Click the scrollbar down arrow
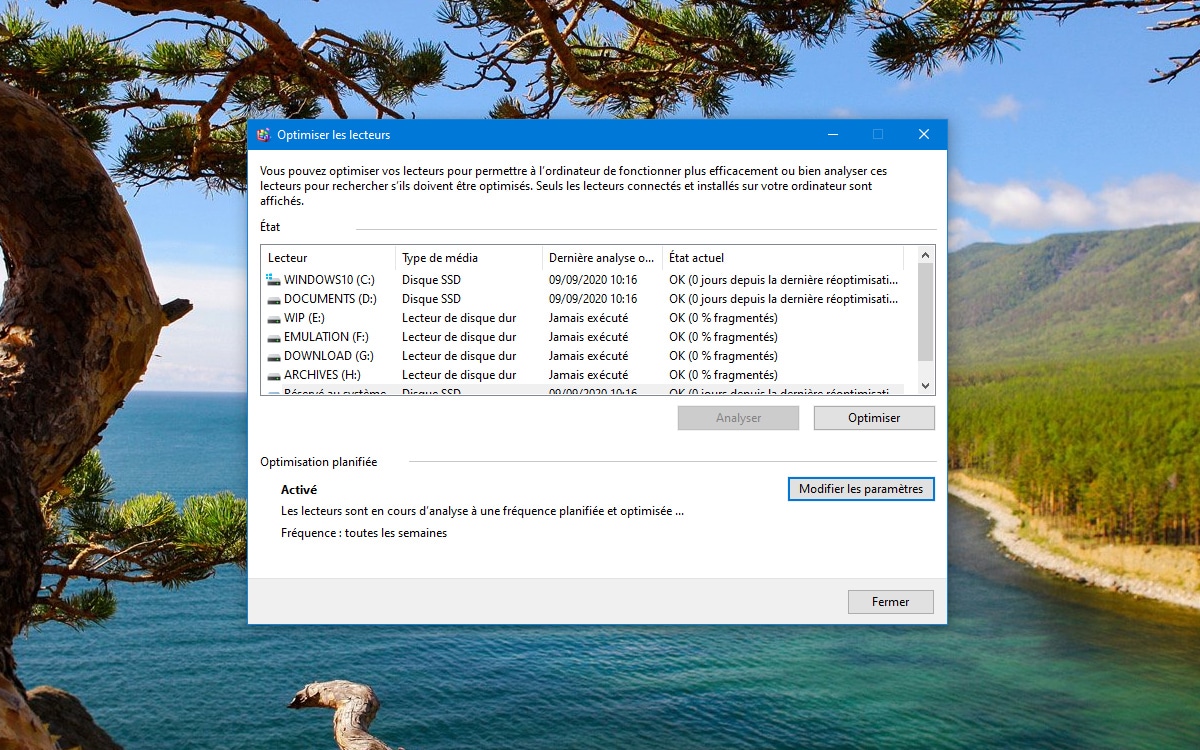 [924, 385]
